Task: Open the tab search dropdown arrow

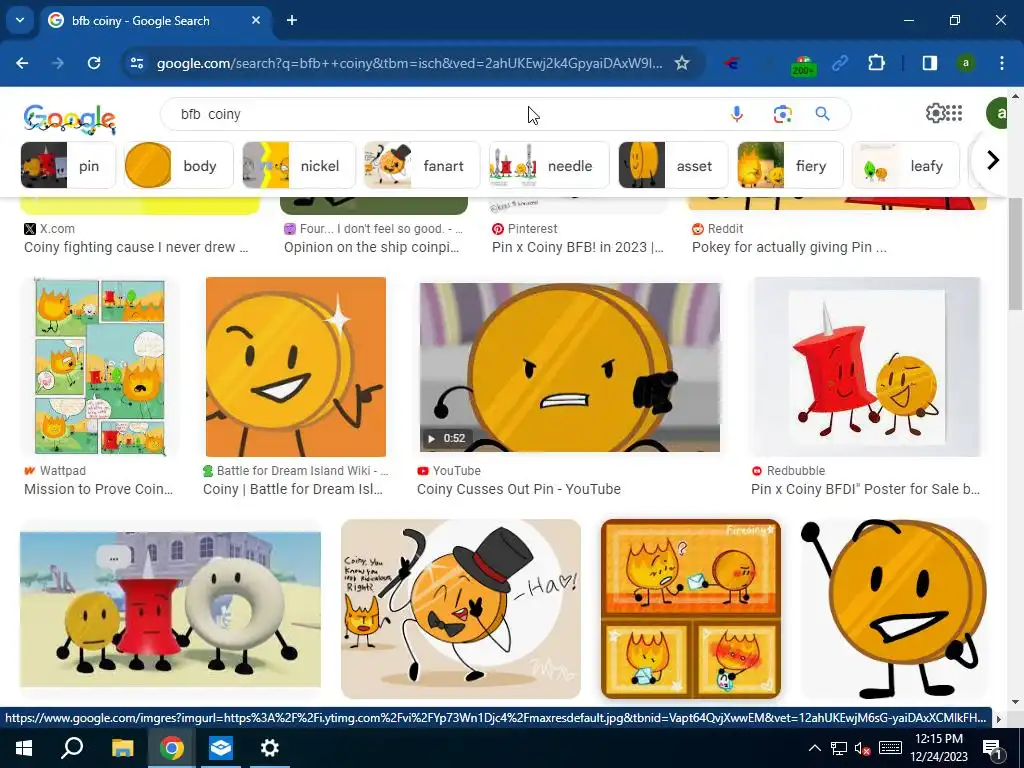Action: [20, 20]
